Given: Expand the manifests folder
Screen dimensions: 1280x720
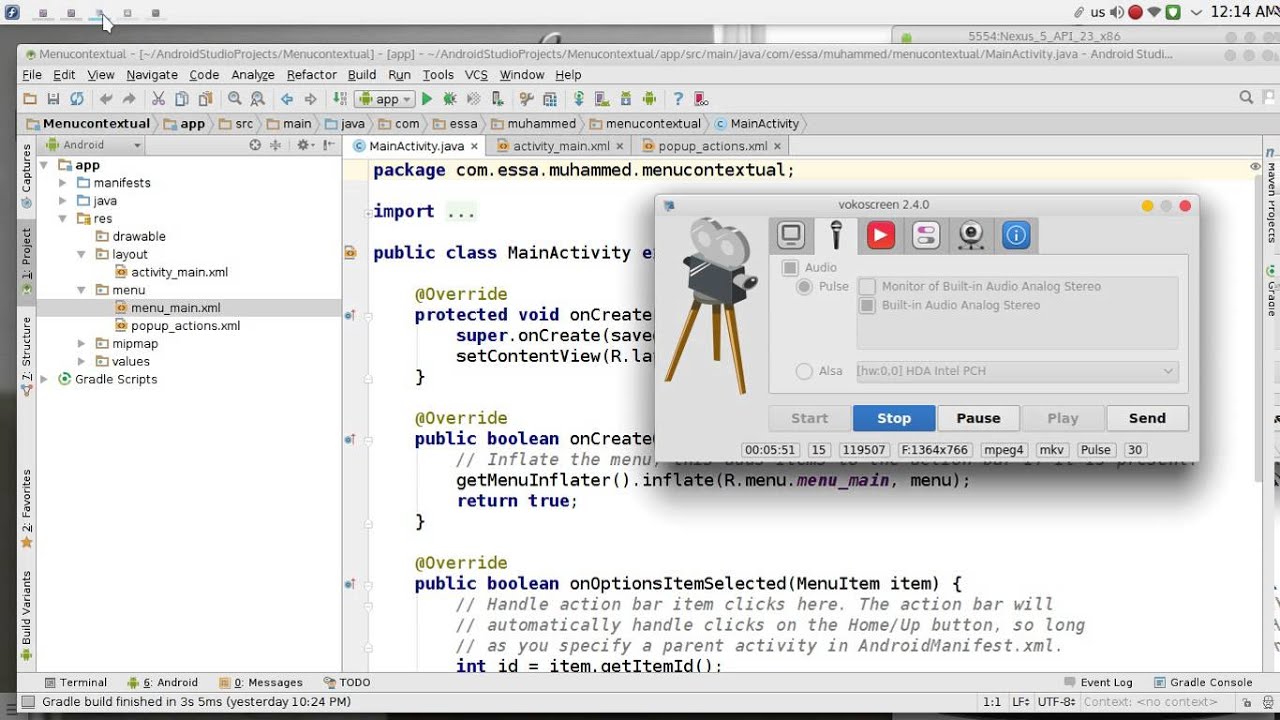Looking at the screenshot, I should [63, 183].
